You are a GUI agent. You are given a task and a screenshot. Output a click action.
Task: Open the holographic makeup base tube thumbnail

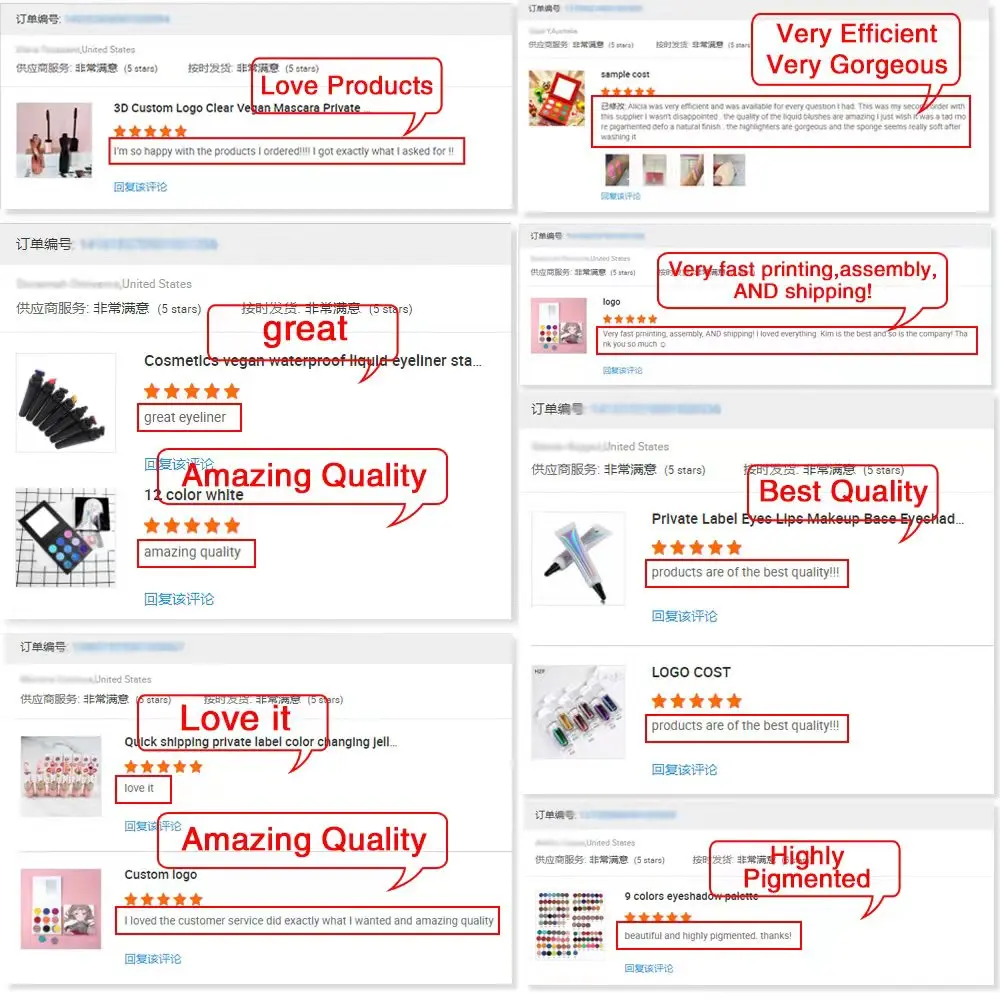[578, 559]
